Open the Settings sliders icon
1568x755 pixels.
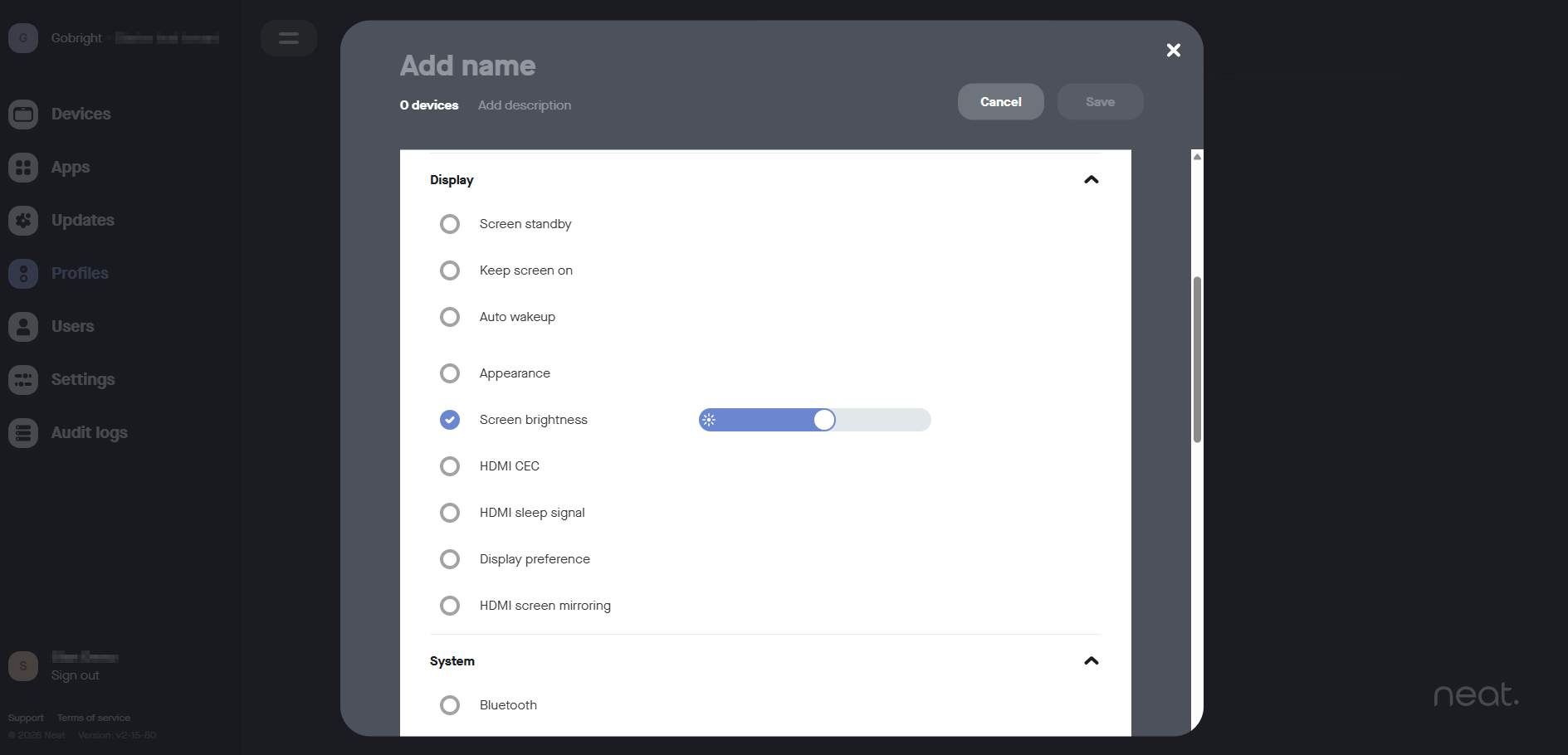pyautogui.click(x=23, y=379)
